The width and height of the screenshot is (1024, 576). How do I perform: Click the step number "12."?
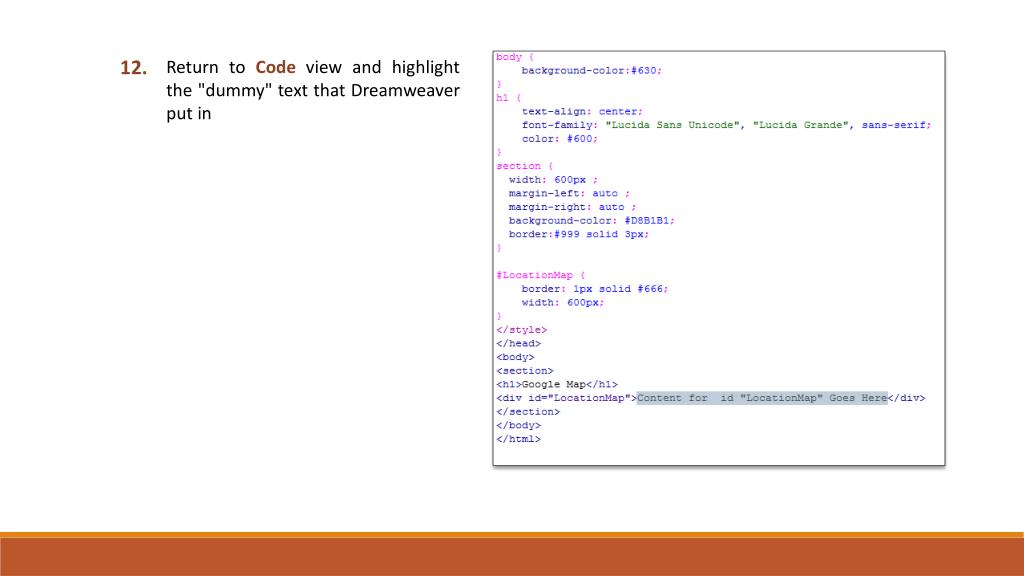click(x=133, y=68)
